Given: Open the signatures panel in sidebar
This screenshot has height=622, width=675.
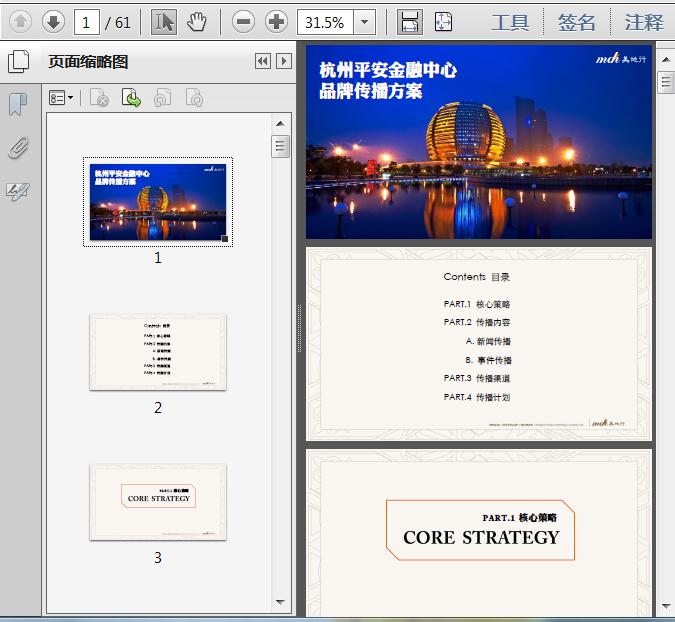Looking at the screenshot, I should pyautogui.click(x=18, y=191).
